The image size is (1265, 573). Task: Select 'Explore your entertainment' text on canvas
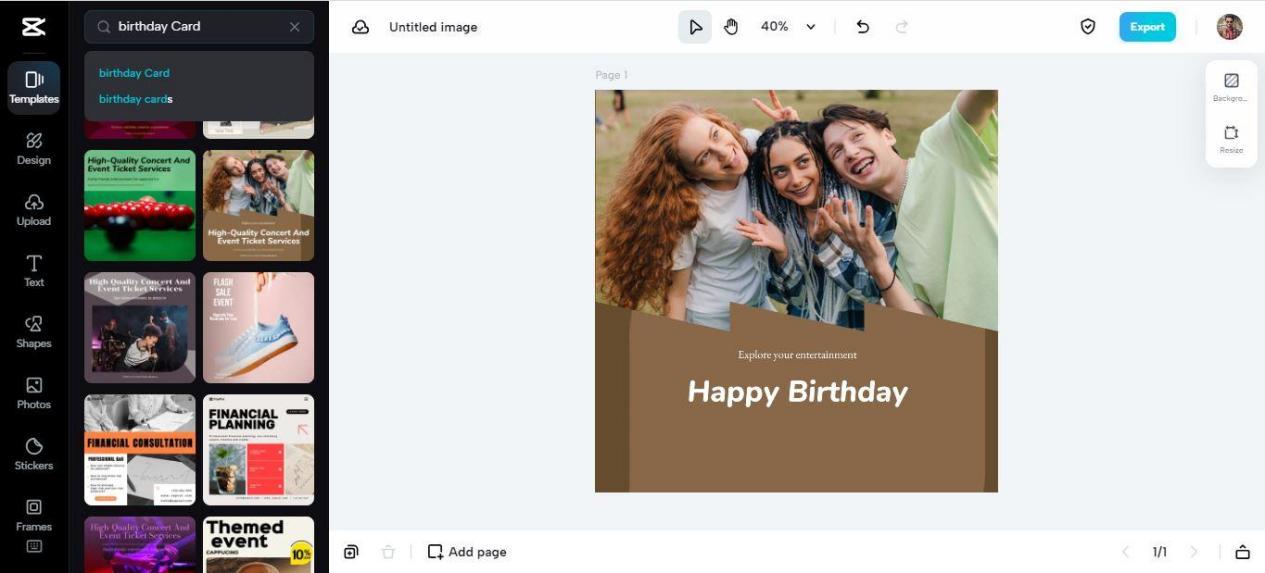click(x=797, y=355)
